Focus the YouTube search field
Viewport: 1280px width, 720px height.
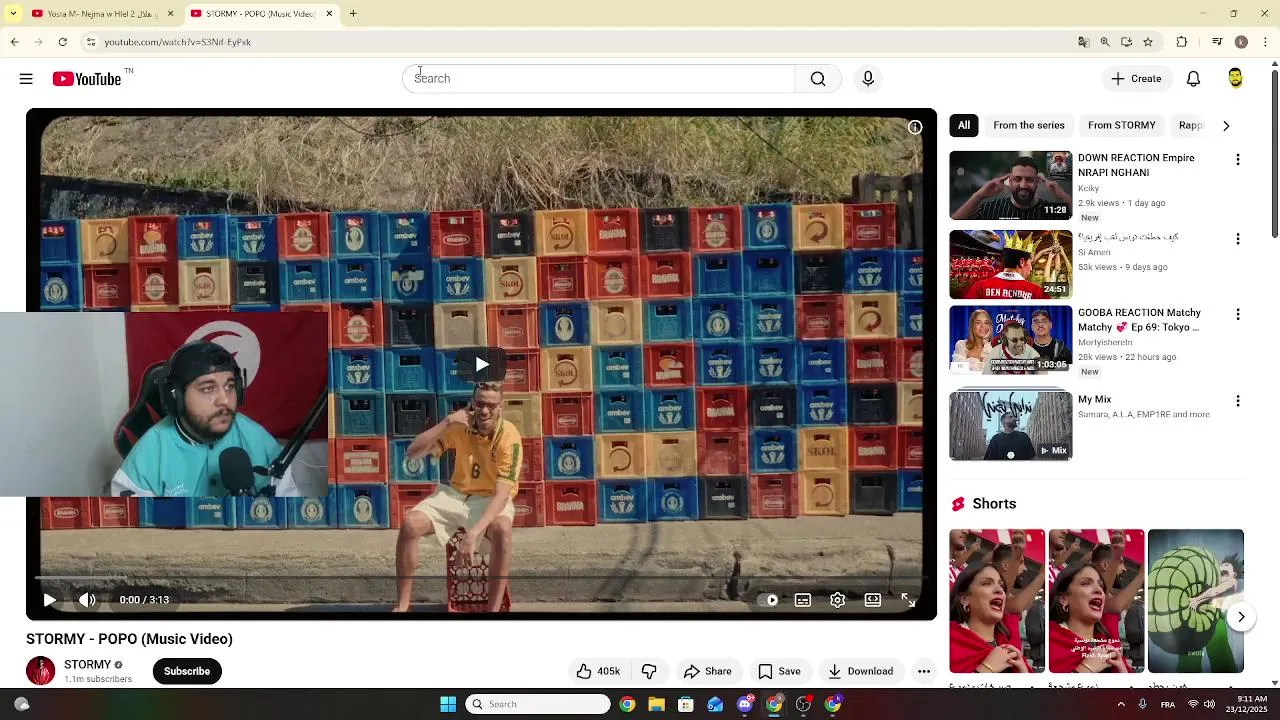tap(598, 79)
